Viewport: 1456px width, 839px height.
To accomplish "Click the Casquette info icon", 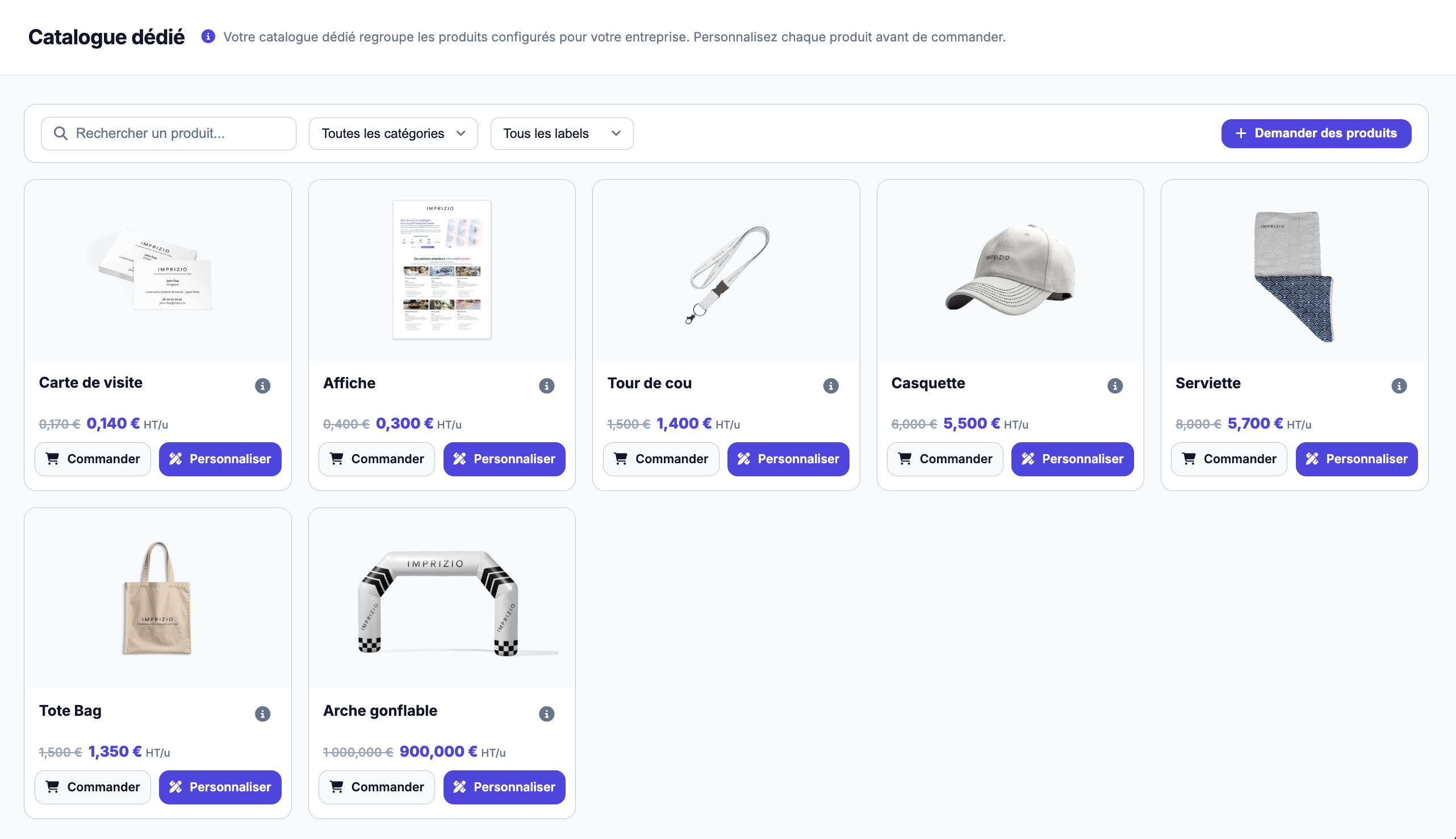I will (x=1115, y=385).
